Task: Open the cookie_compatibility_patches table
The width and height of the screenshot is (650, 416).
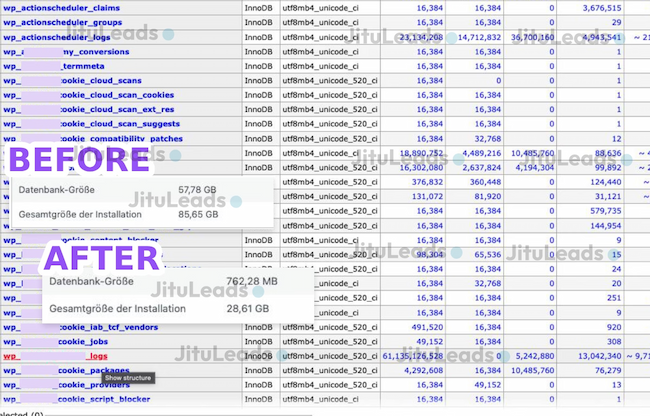Action: click(93, 138)
